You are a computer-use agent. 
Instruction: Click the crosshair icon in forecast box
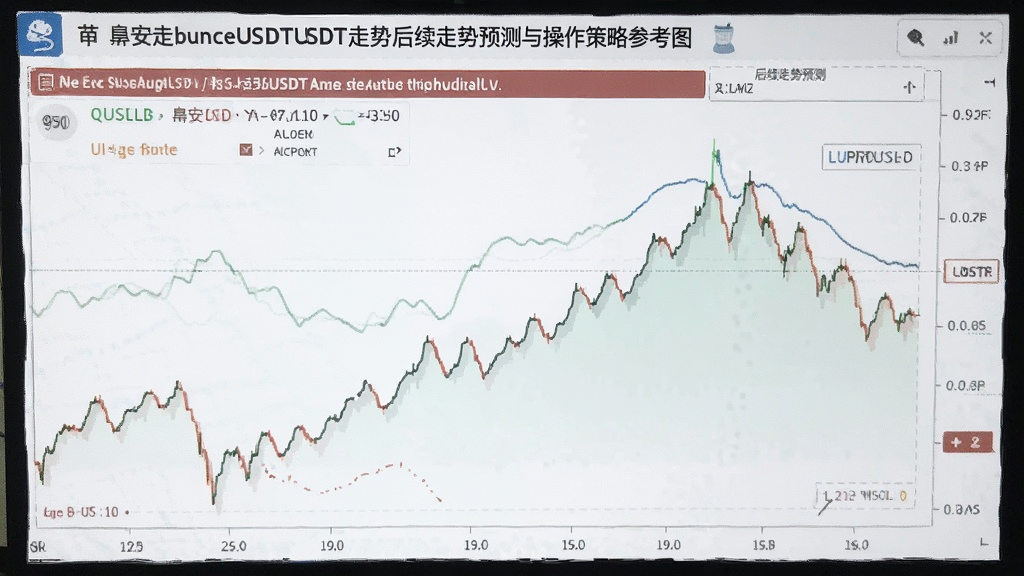click(x=909, y=87)
